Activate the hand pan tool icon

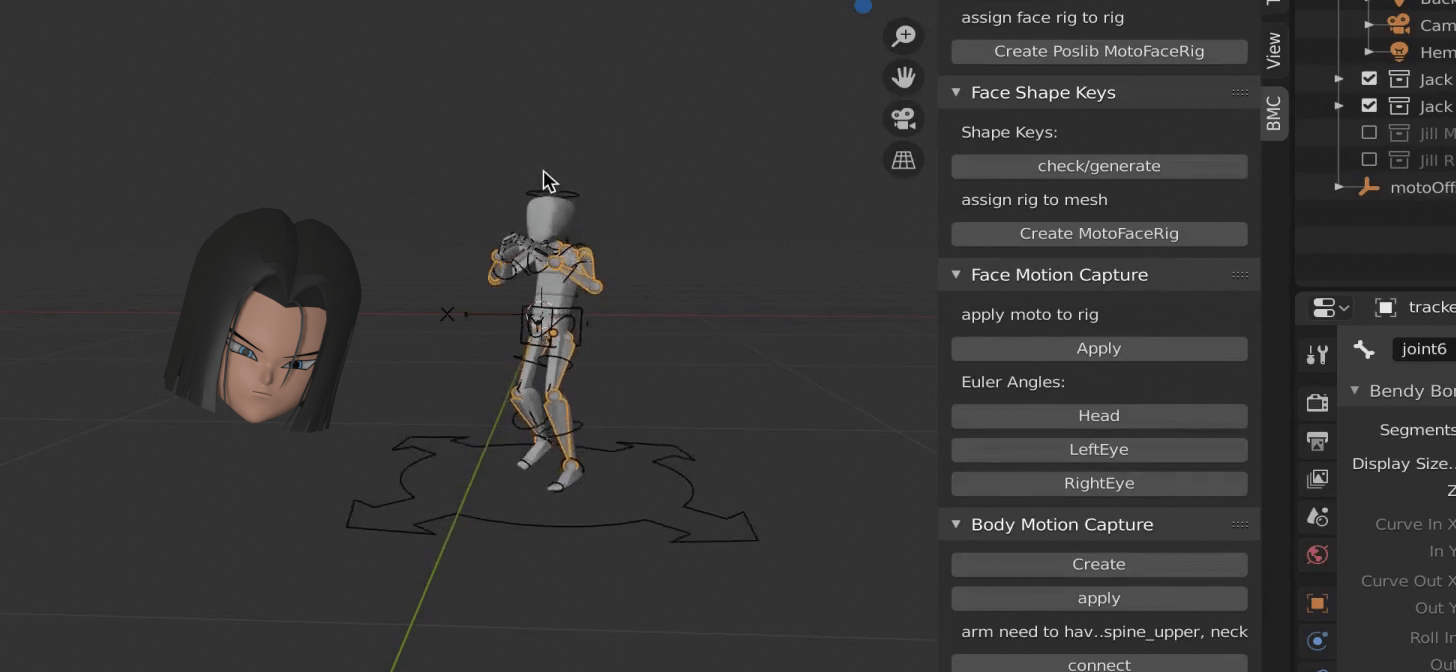pyautogui.click(x=903, y=76)
